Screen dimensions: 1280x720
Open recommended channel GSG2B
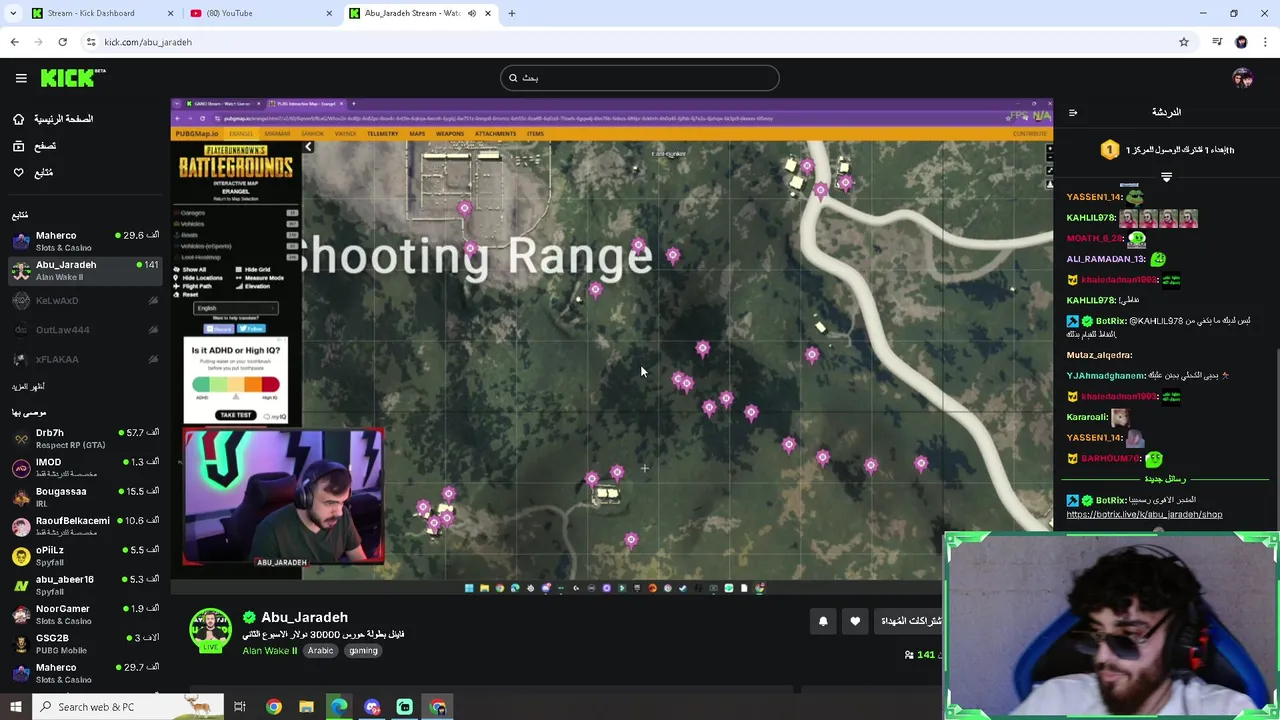[x=85, y=643]
